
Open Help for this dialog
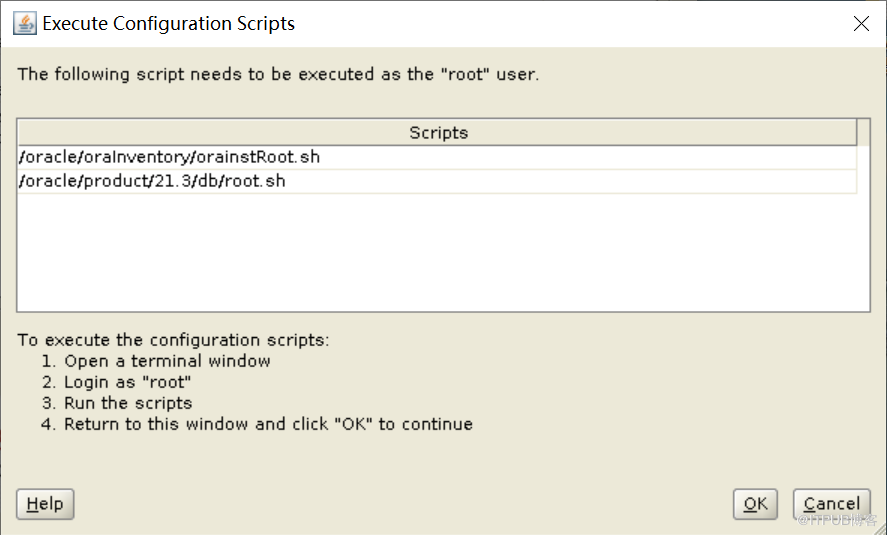point(45,504)
